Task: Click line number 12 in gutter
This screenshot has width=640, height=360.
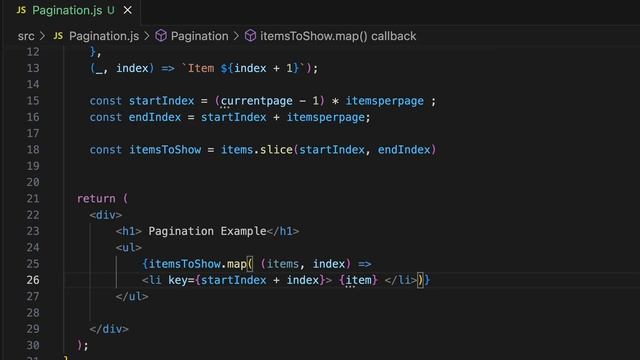Action: click(x=33, y=52)
